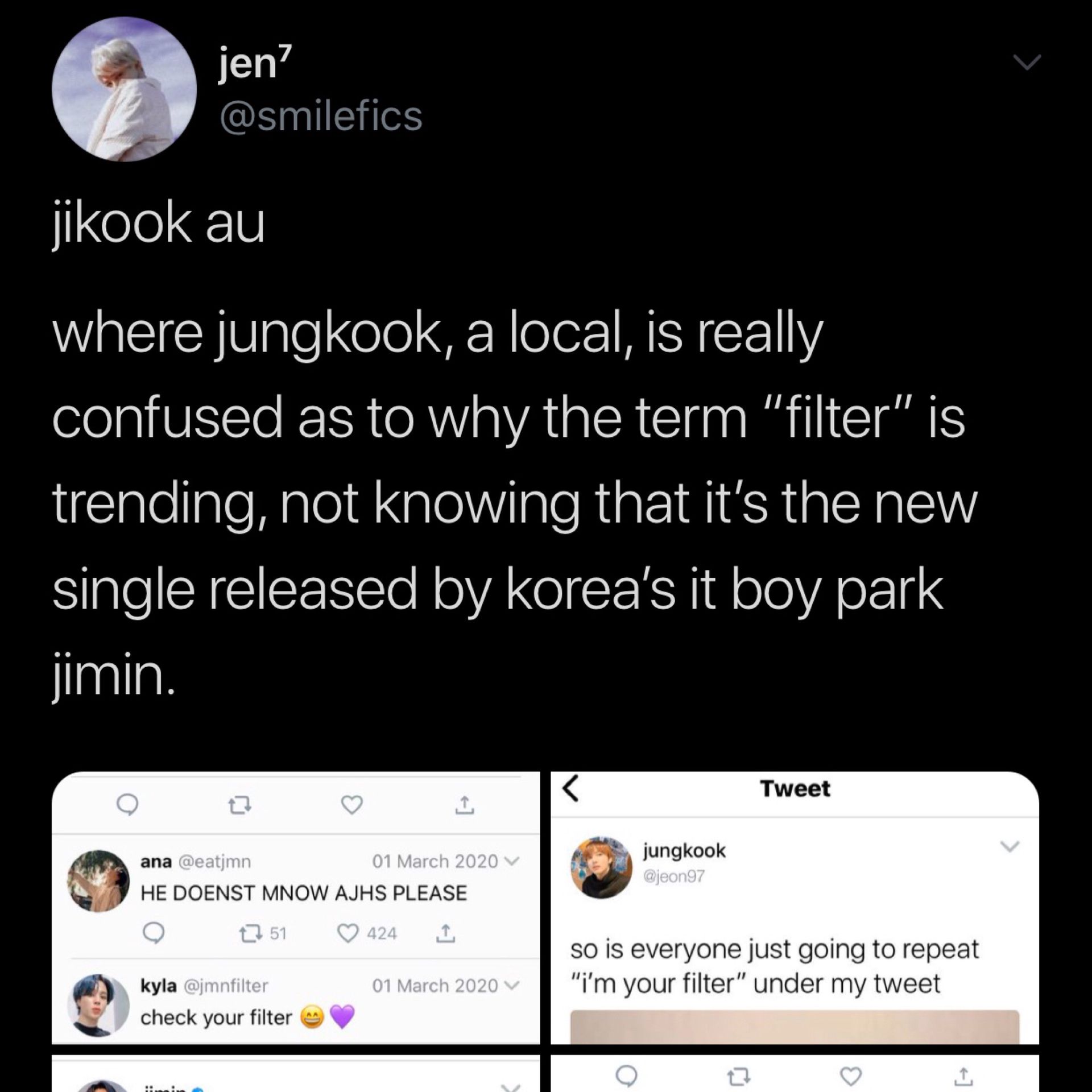Retweet ana's tweet with 51 retweets
Screen dimensions: 1092x1092
pyautogui.click(x=247, y=933)
